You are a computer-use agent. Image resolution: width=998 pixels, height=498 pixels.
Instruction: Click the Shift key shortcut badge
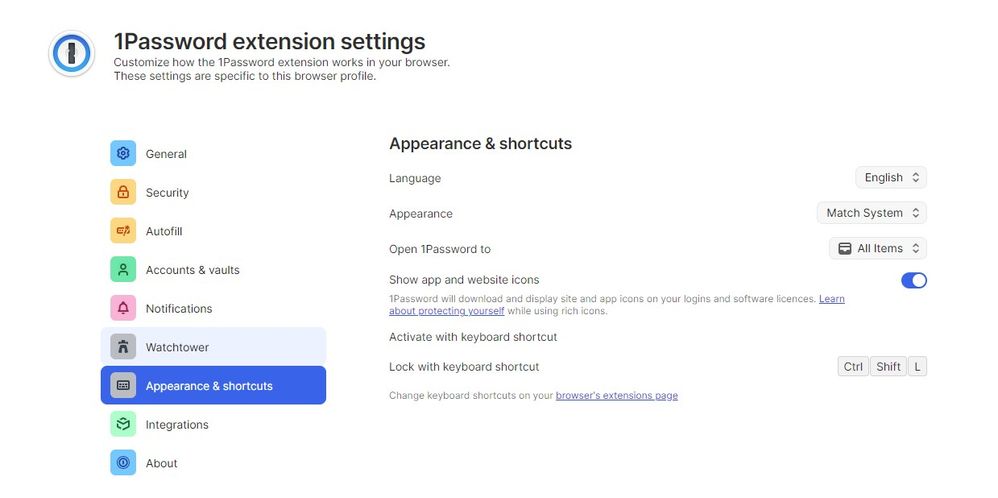point(888,367)
